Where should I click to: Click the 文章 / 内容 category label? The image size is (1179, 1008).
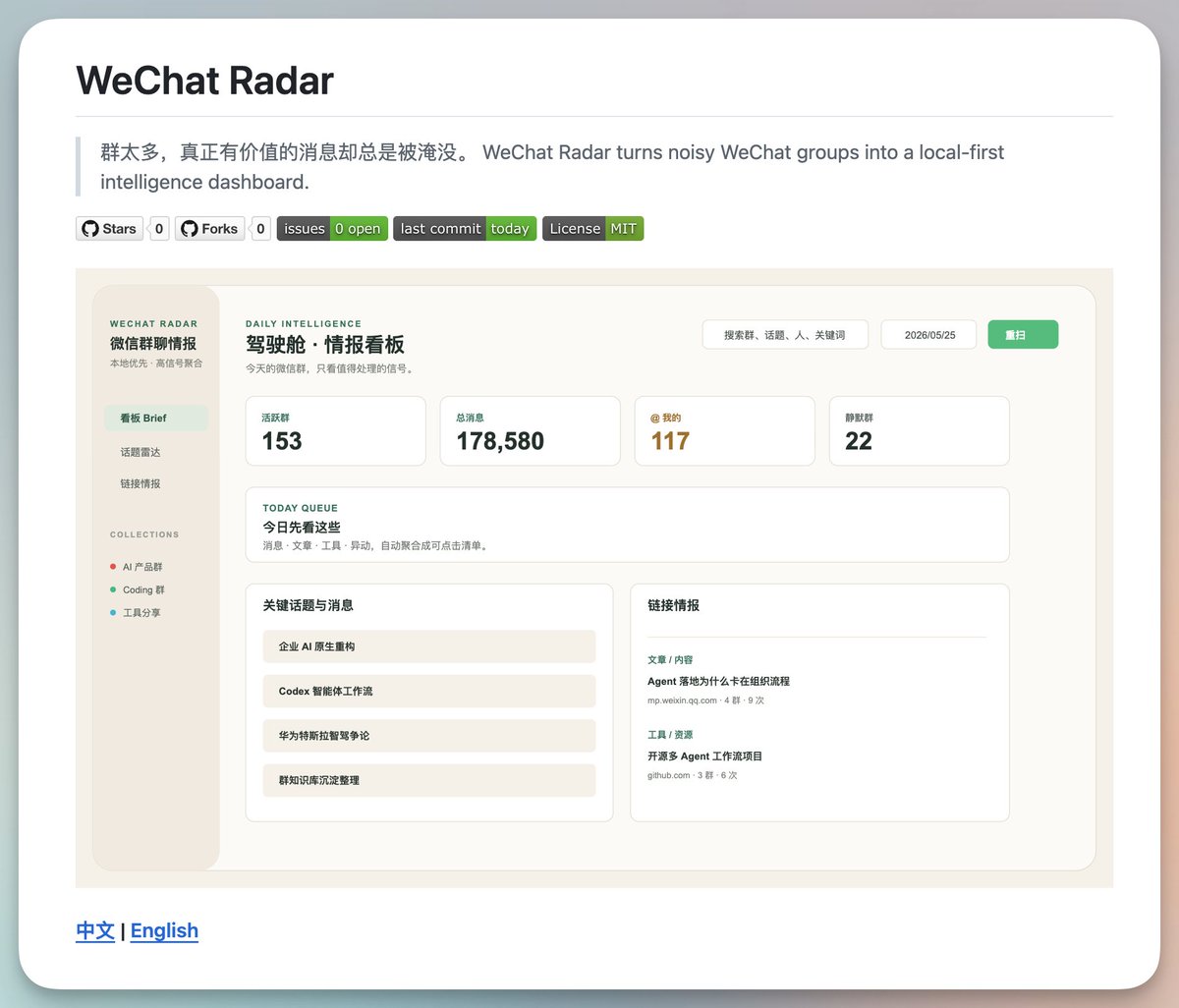tap(670, 659)
